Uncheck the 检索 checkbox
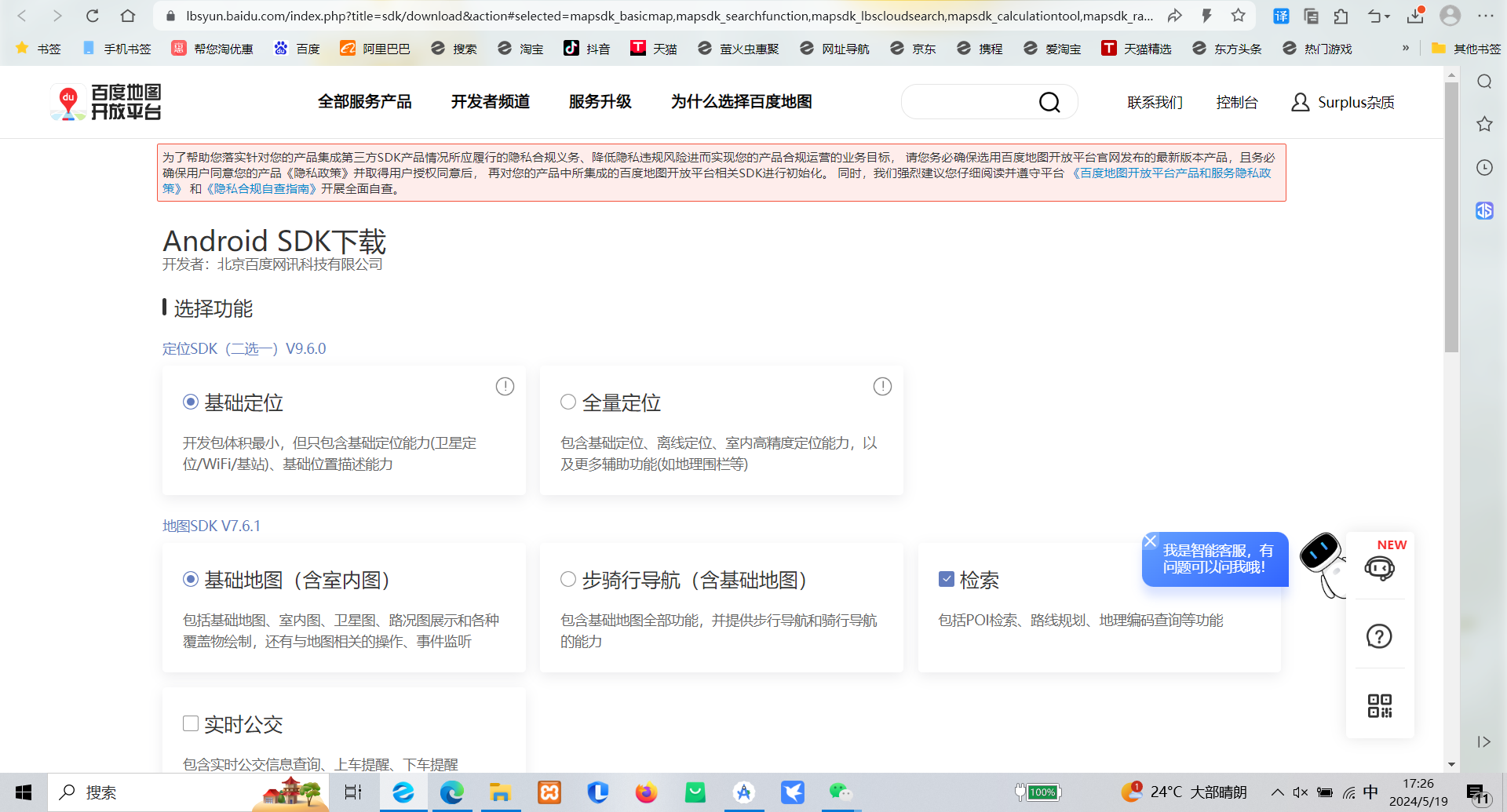 click(x=947, y=579)
